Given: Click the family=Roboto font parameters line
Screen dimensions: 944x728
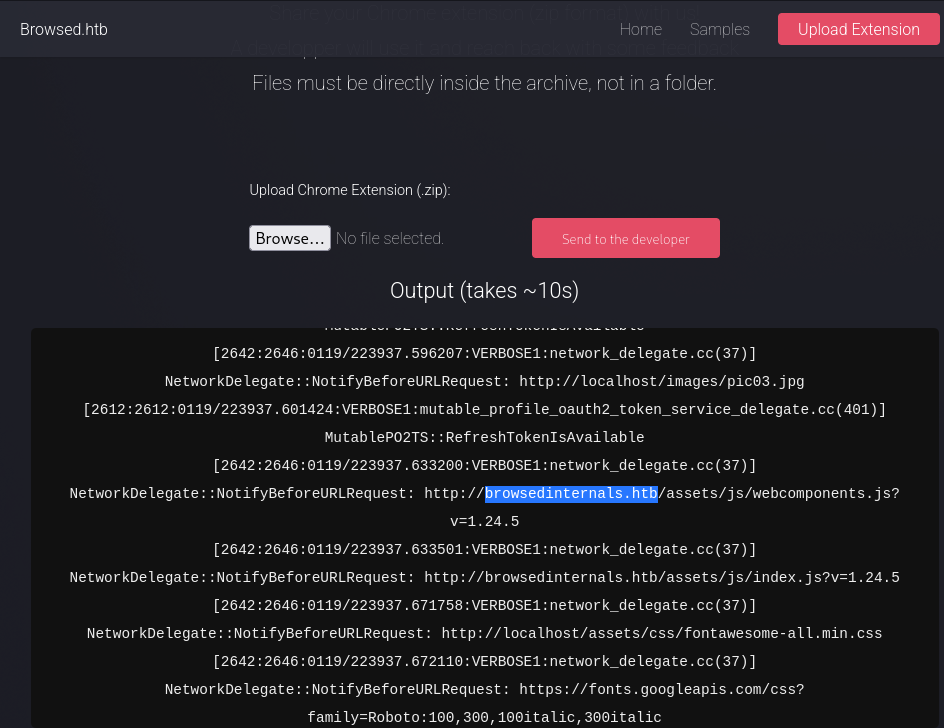Looking at the screenshot, I should (x=484, y=717).
